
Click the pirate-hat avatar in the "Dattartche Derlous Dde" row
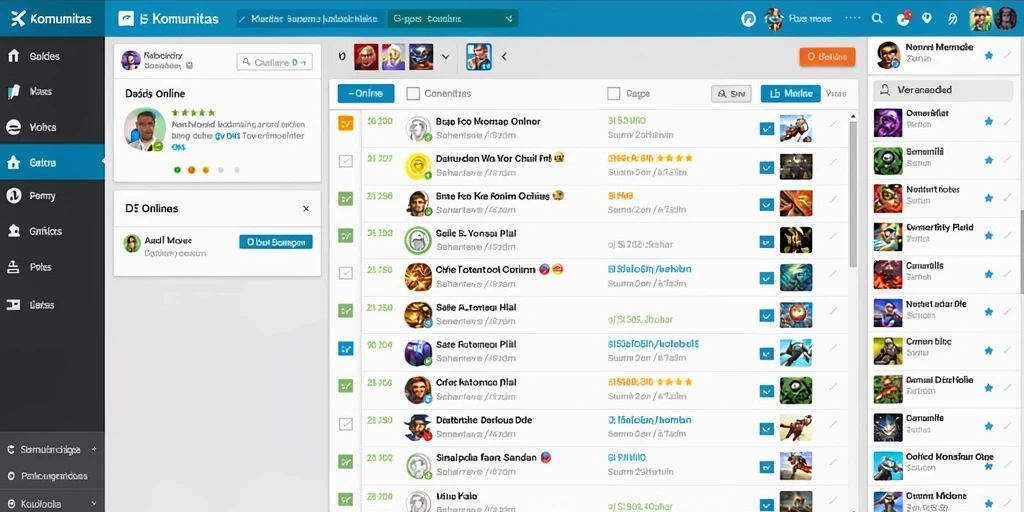click(418, 427)
